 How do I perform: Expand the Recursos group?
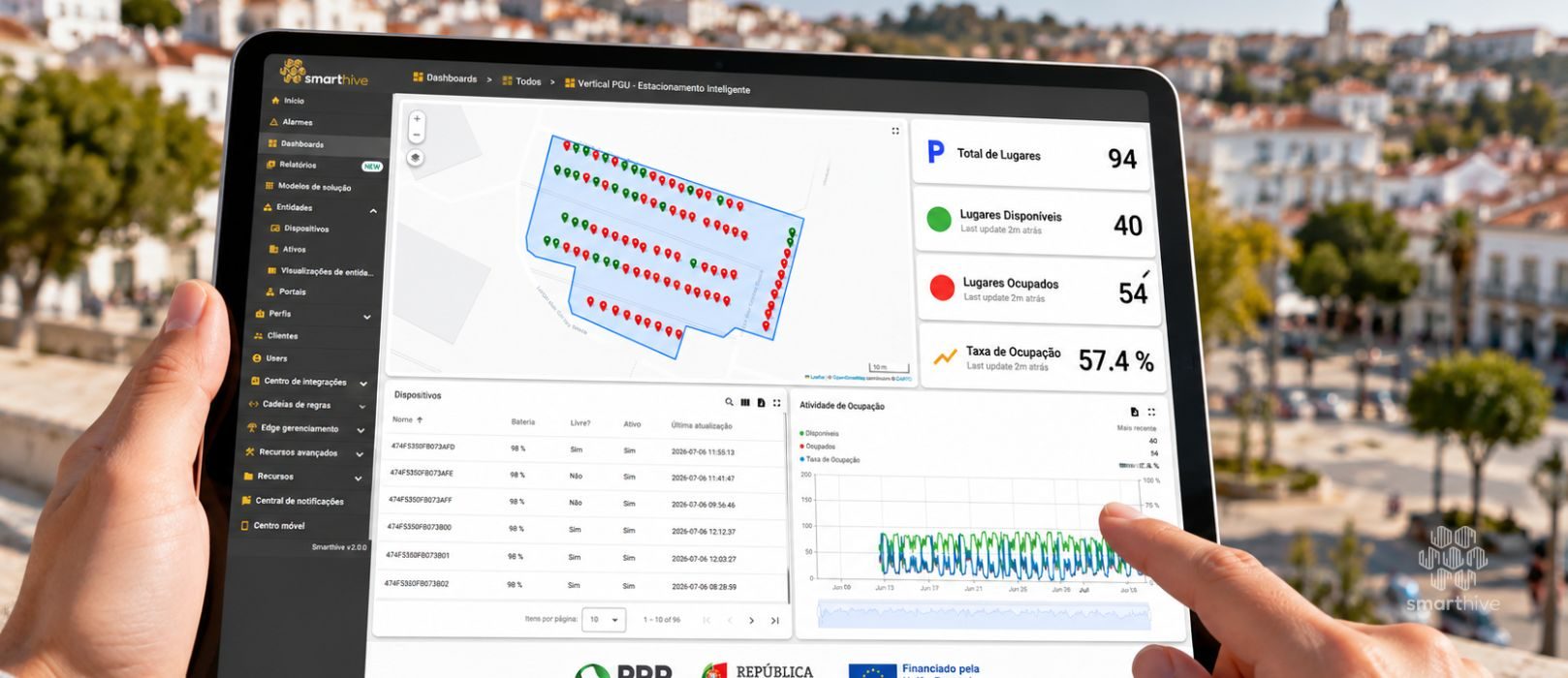point(359,478)
